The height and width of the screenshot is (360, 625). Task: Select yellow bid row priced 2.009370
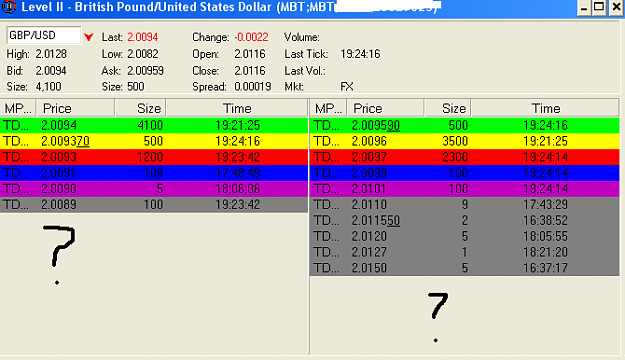tap(154, 141)
